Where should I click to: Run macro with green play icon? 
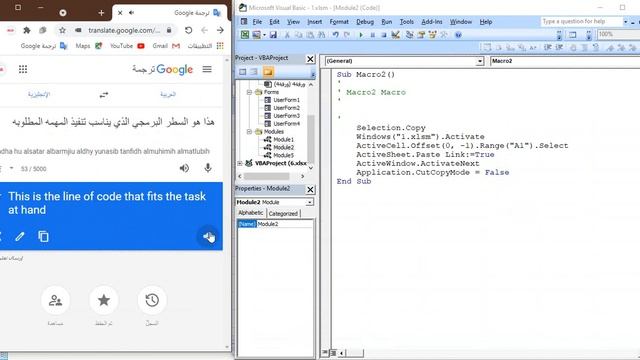coord(361,35)
